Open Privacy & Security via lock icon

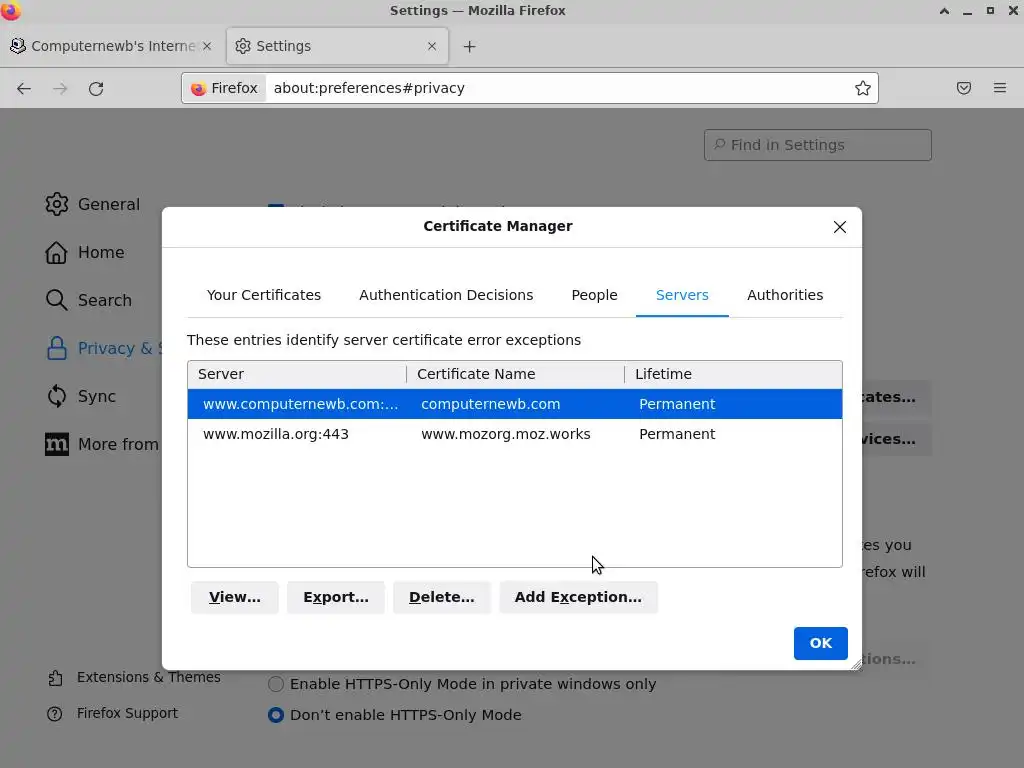coord(57,348)
